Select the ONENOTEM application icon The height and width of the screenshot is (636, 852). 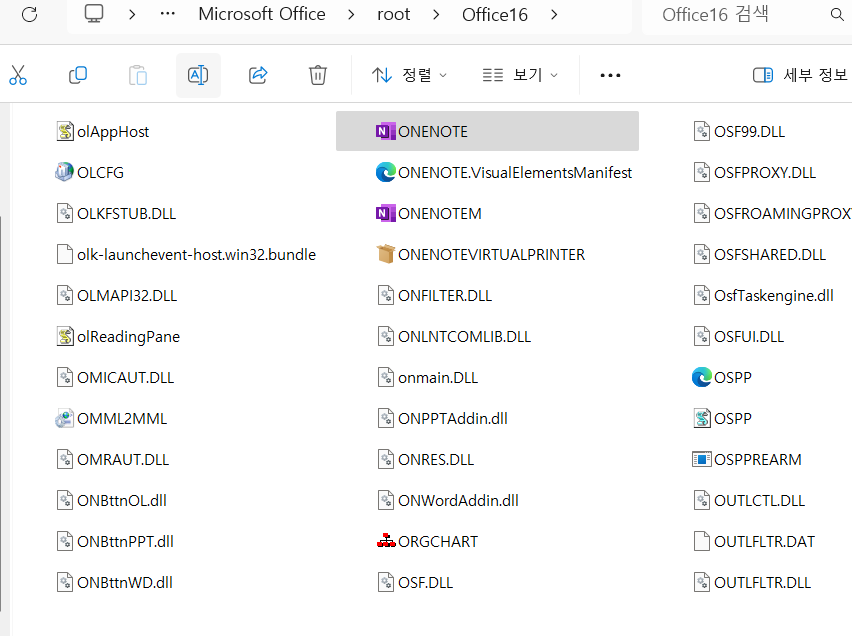click(385, 214)
